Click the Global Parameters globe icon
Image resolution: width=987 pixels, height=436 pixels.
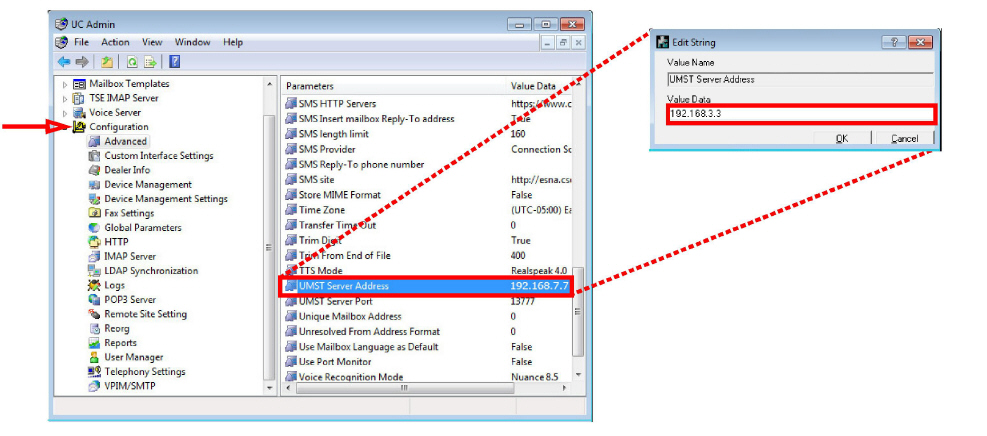point(94,228)
